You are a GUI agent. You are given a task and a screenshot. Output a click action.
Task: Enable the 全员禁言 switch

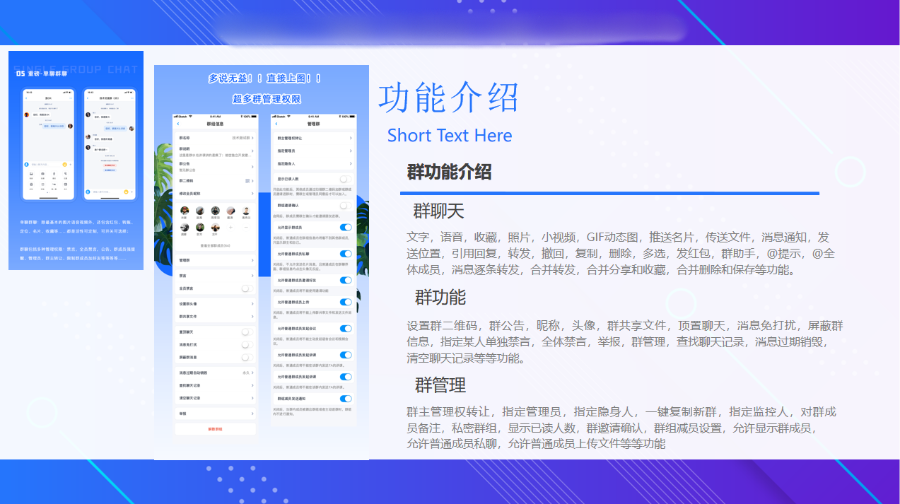[246, 288]
